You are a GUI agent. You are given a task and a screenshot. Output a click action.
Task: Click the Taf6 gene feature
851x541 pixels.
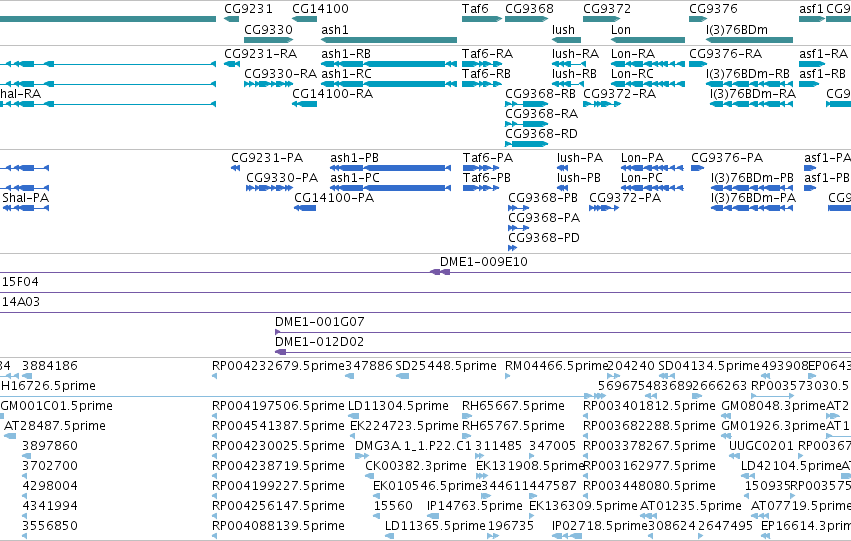[x=482, y=19]
